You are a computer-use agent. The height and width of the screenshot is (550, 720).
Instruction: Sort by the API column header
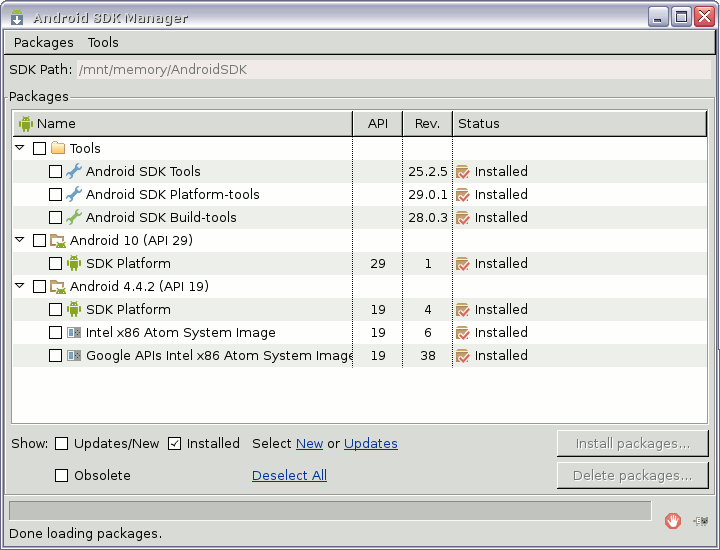point(378,123)
